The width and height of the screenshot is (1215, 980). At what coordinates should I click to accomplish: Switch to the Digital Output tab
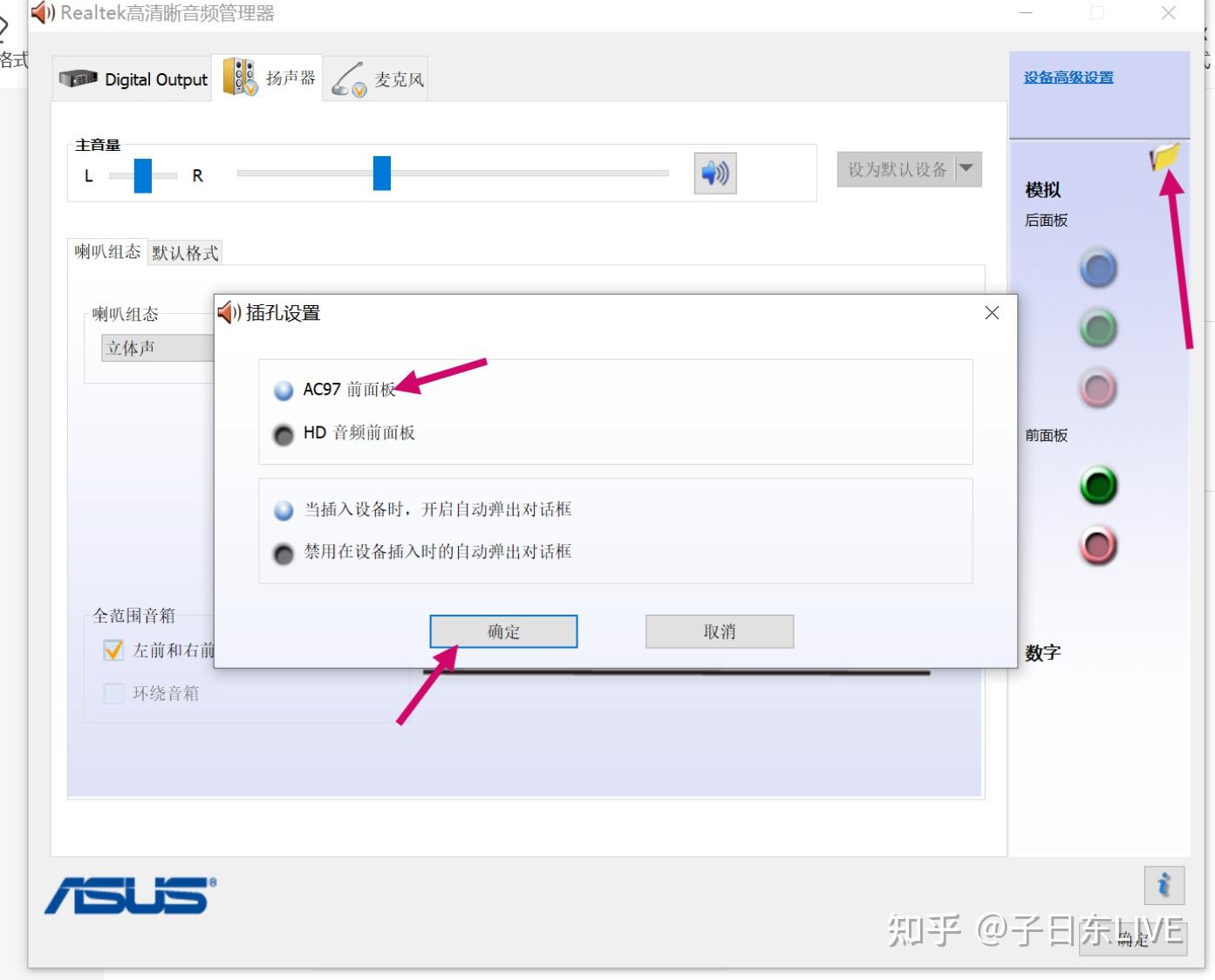[x=133, y=79]
